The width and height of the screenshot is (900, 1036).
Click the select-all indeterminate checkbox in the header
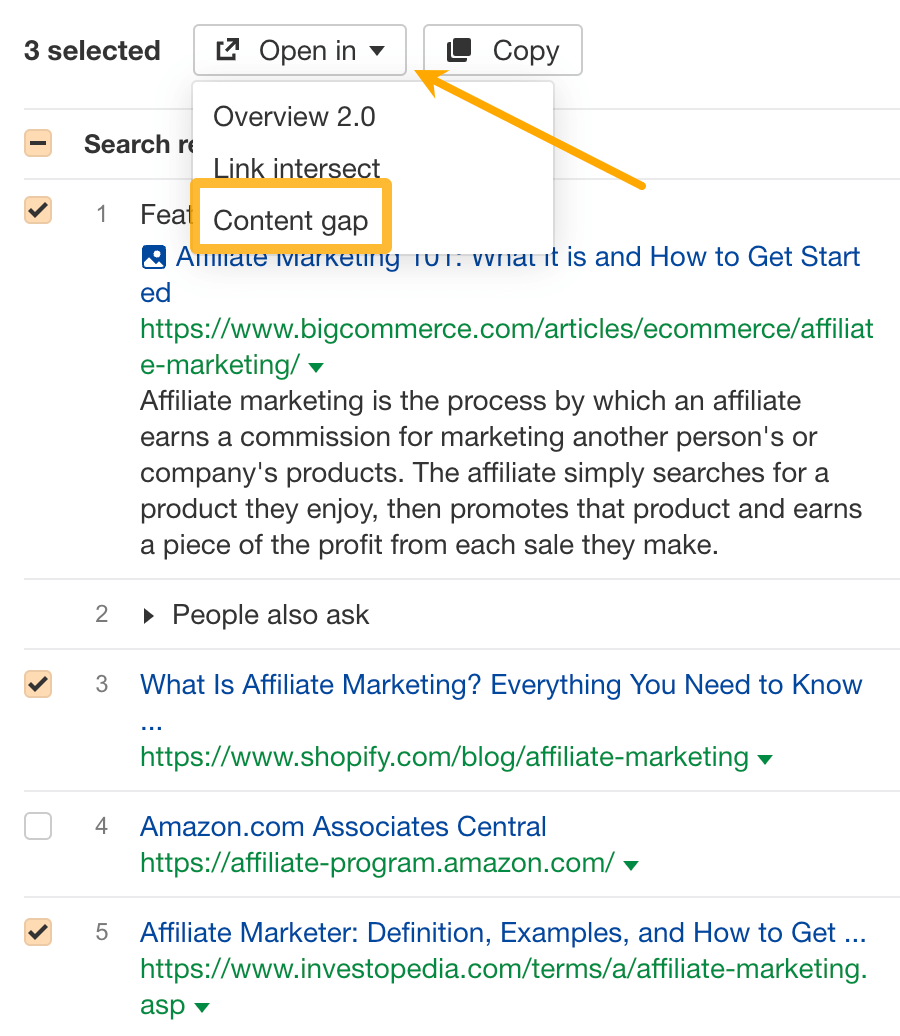(x=37, y=142)
